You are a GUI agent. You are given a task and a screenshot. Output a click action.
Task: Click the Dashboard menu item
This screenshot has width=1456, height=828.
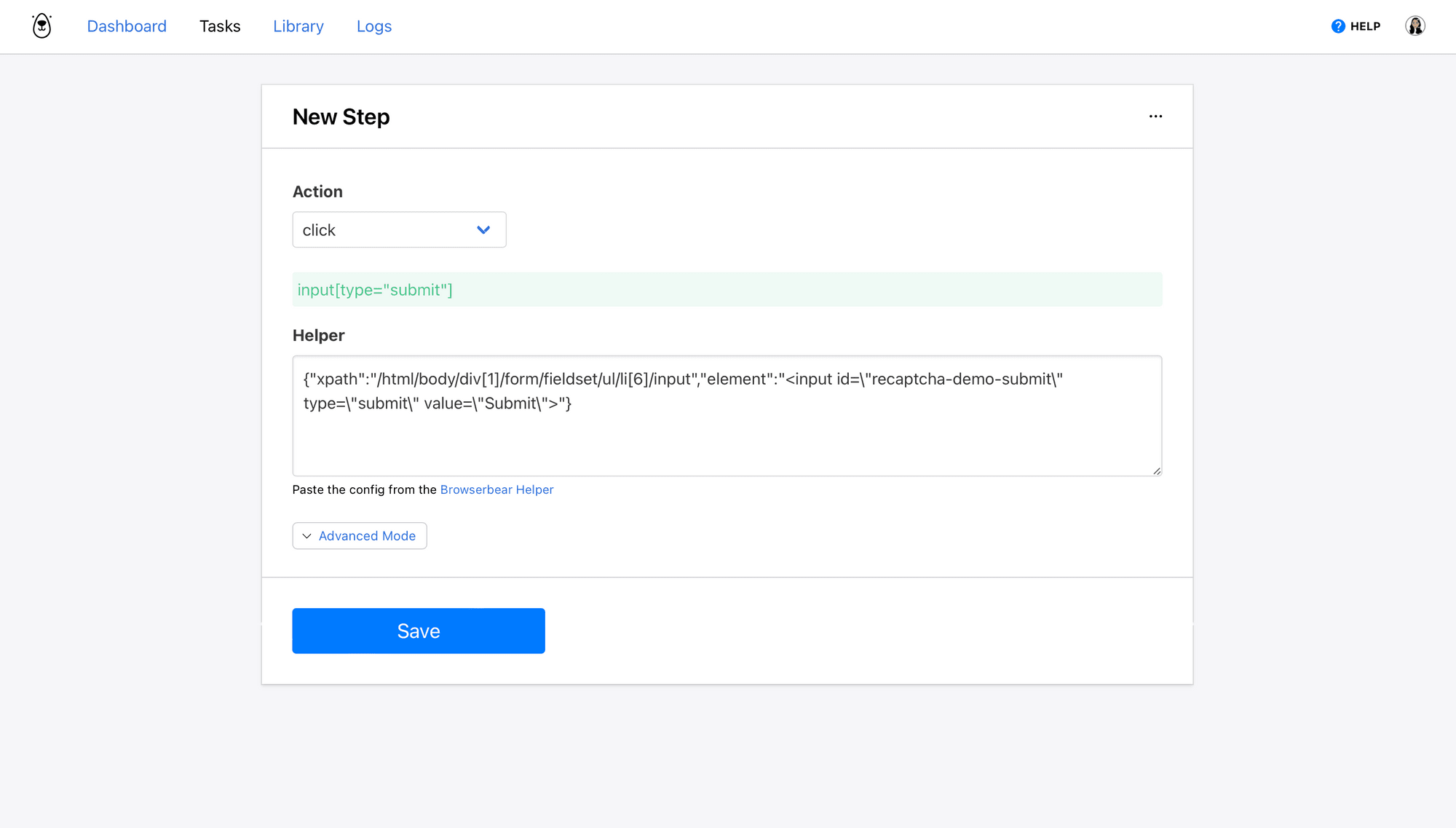pyautogui.click(x=127, y=26)
